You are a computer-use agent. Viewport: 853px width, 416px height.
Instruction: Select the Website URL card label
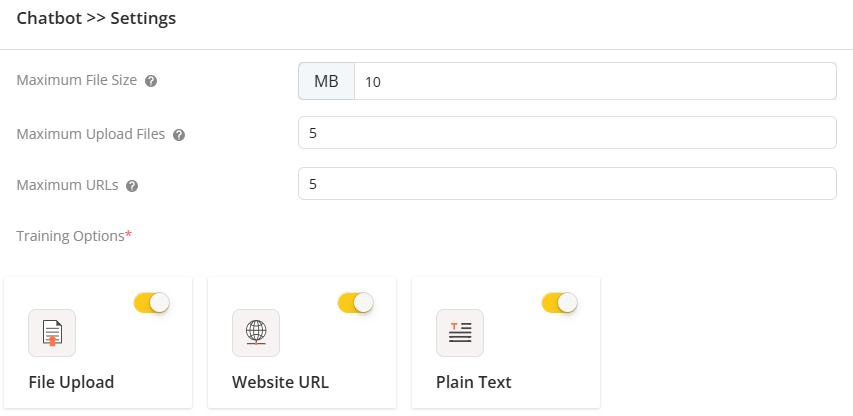pyautogui.click(x=280, y=382)
